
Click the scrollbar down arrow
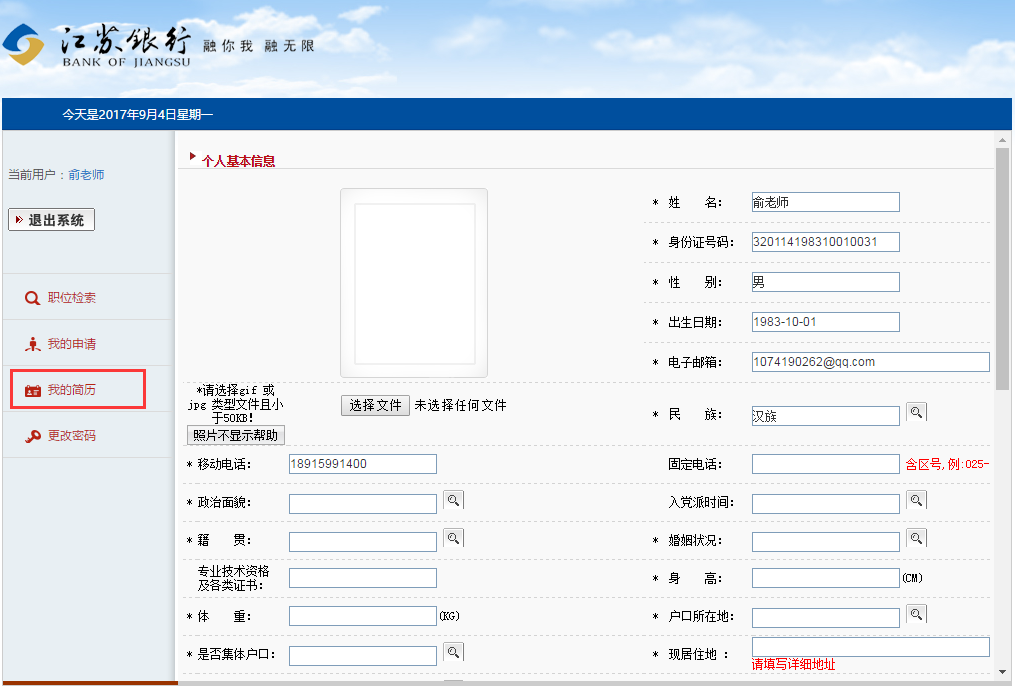(x=1002, y=672)
